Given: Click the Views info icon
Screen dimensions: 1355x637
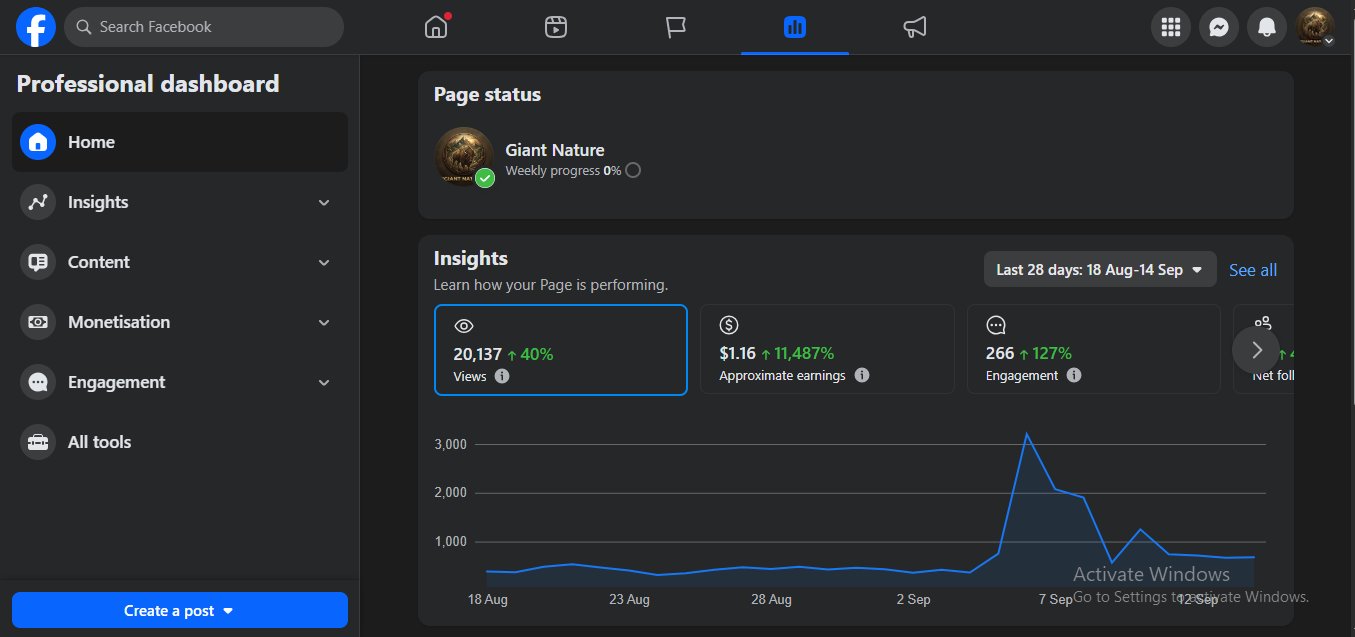Looking at the screenshot, I should click(502, 376).
